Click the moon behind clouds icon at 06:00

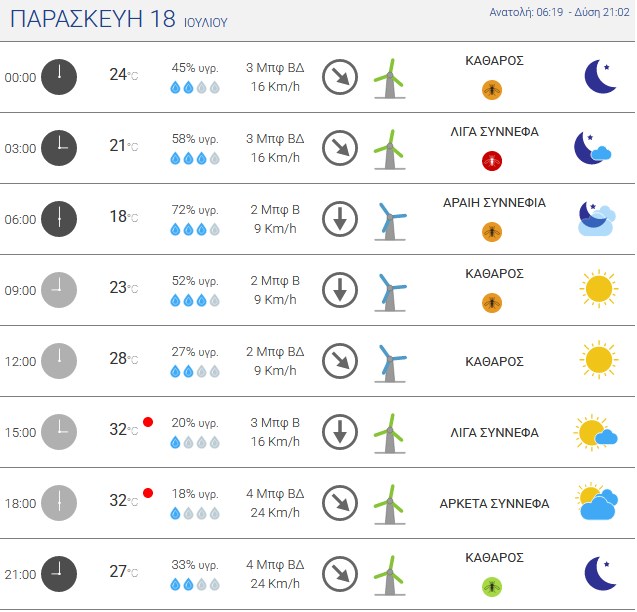tap(596, 219)
